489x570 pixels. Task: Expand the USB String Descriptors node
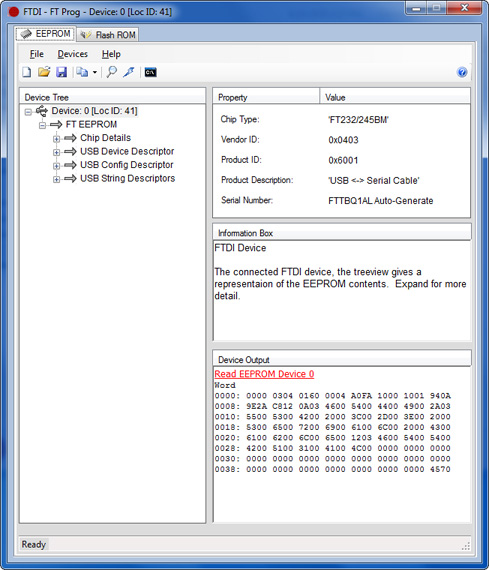pos(56,179)
